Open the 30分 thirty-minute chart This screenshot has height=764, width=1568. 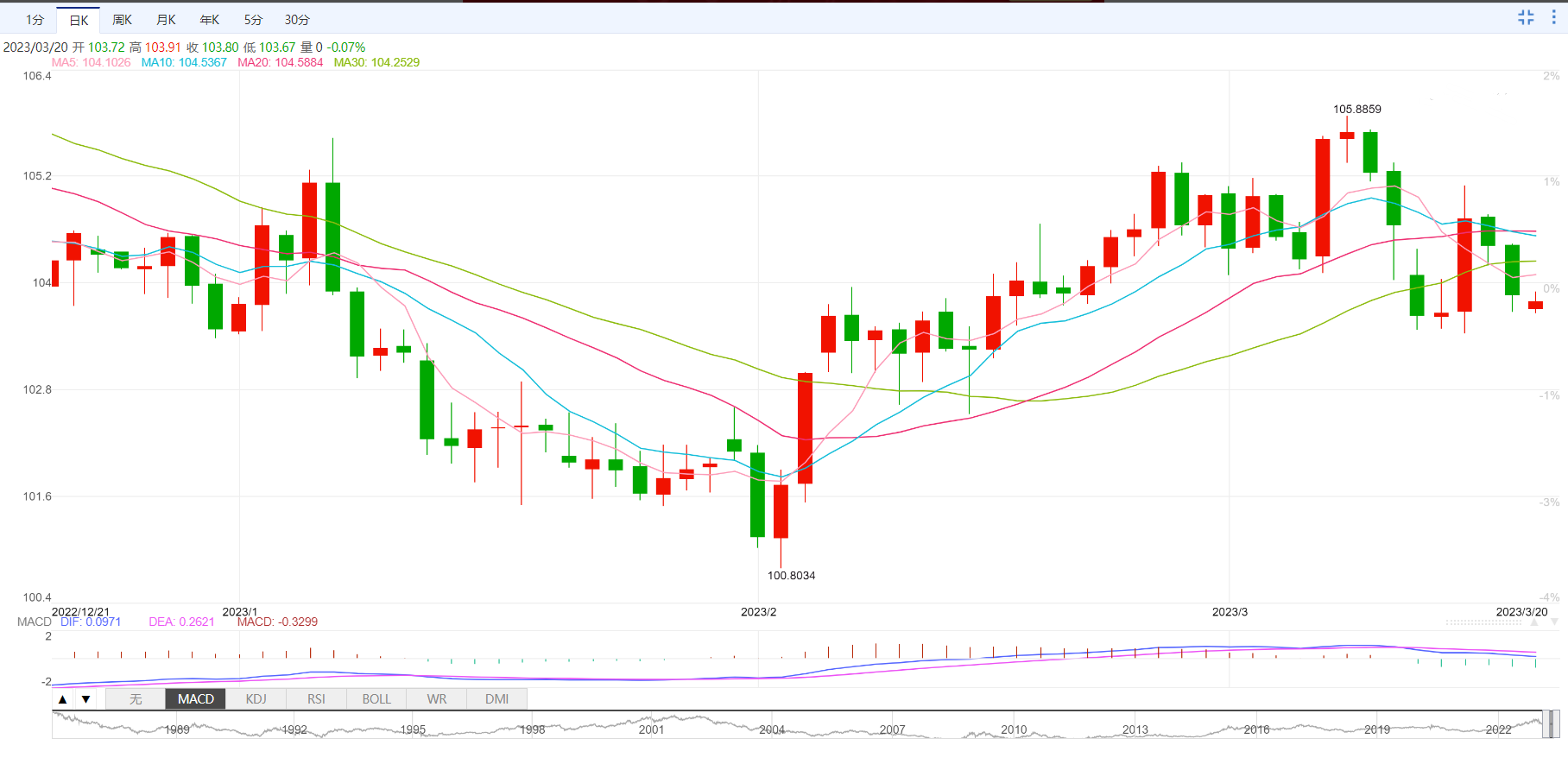[297, 20]
